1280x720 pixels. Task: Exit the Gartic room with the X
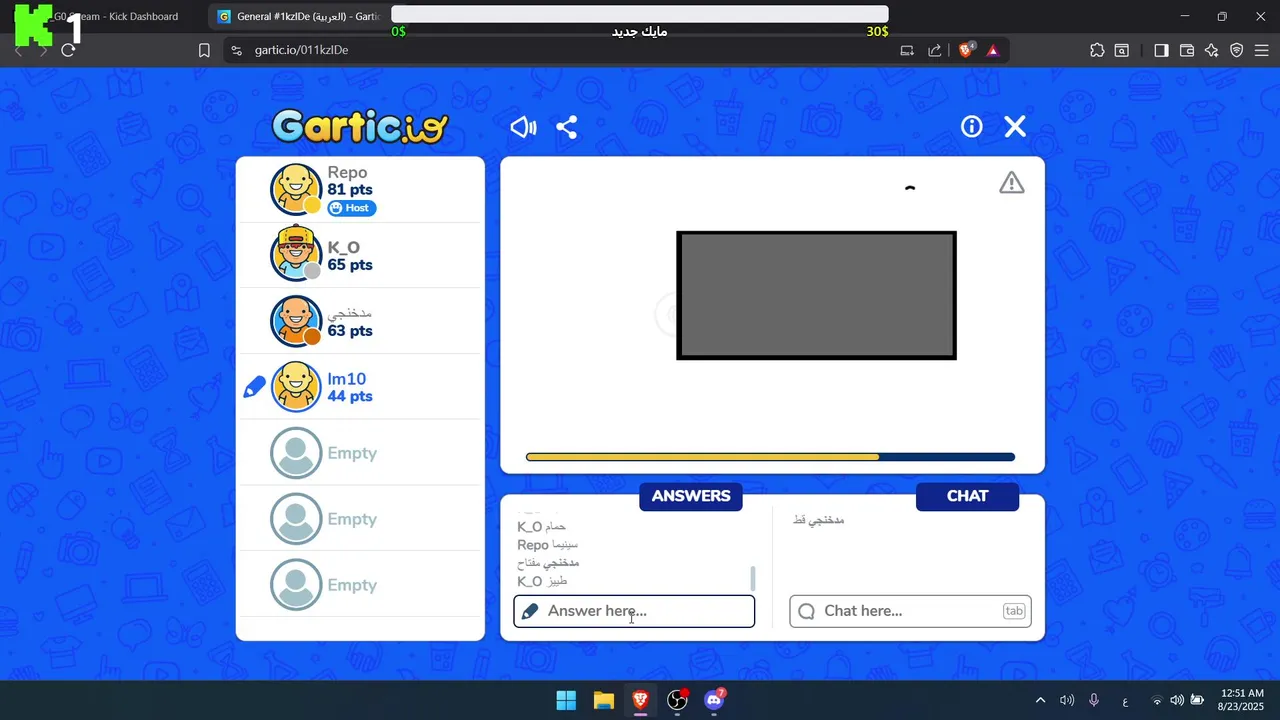pyautogui.click(x=1015, y=126)
